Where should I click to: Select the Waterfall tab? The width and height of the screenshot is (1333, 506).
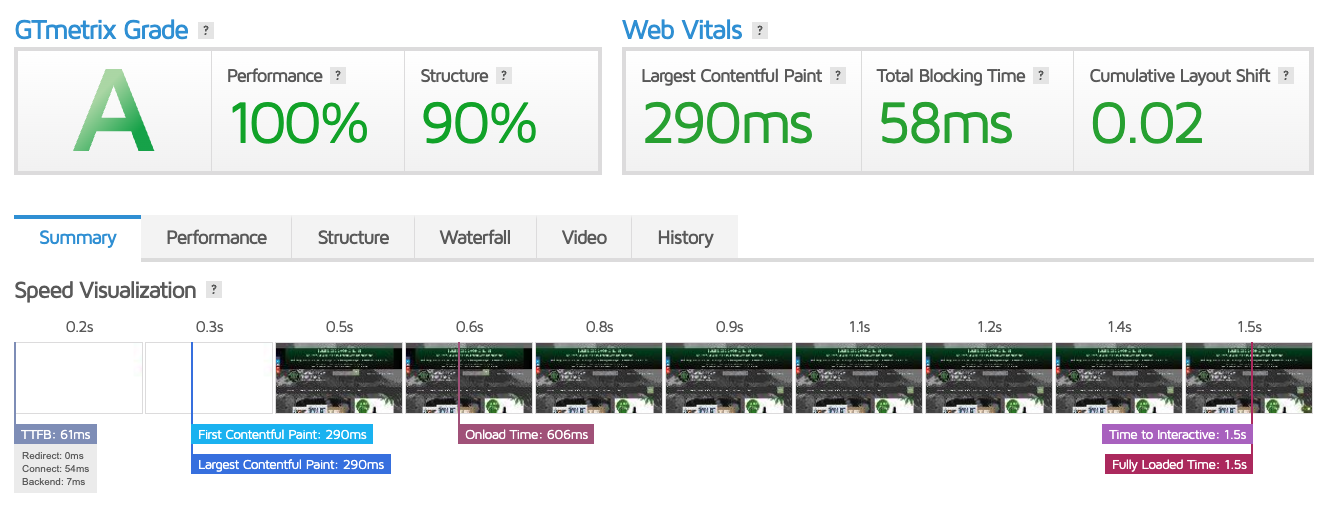click(475, 238)
